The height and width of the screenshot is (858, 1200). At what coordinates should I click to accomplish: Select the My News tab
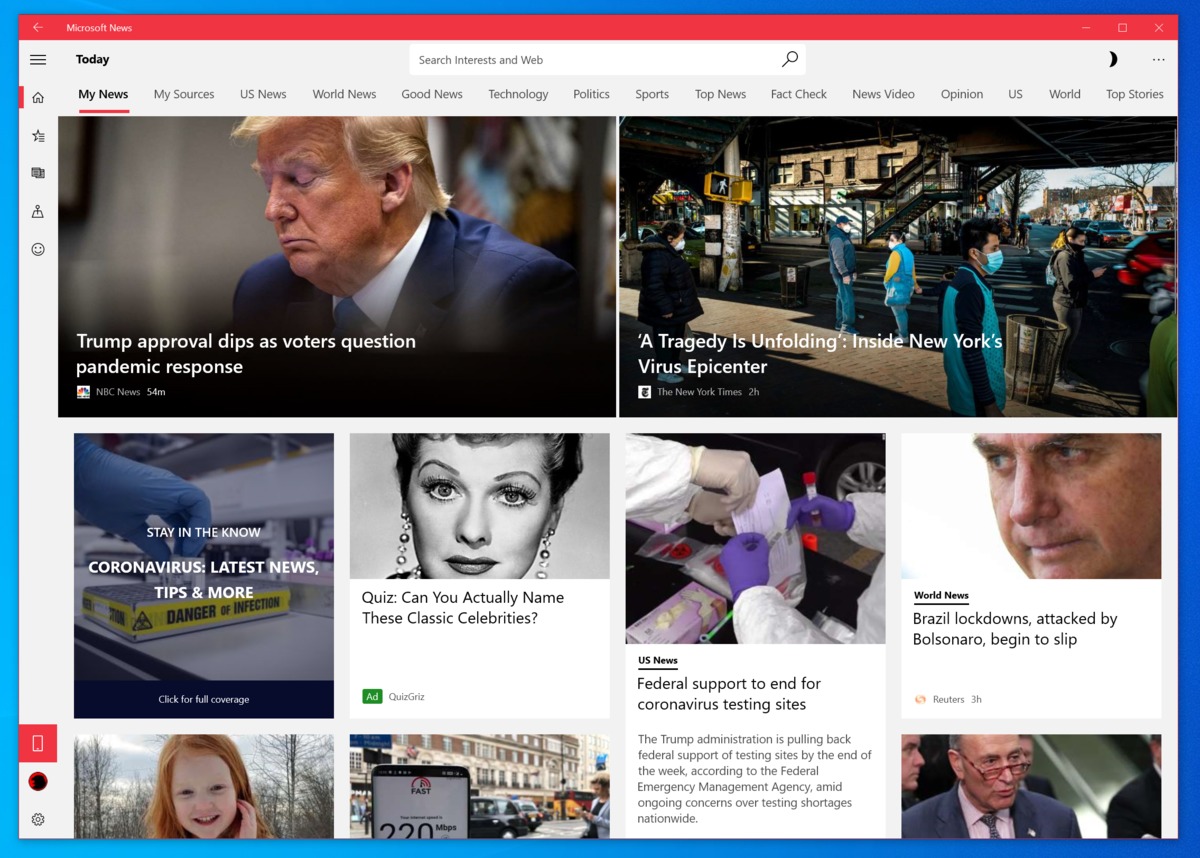coord(103,94)
